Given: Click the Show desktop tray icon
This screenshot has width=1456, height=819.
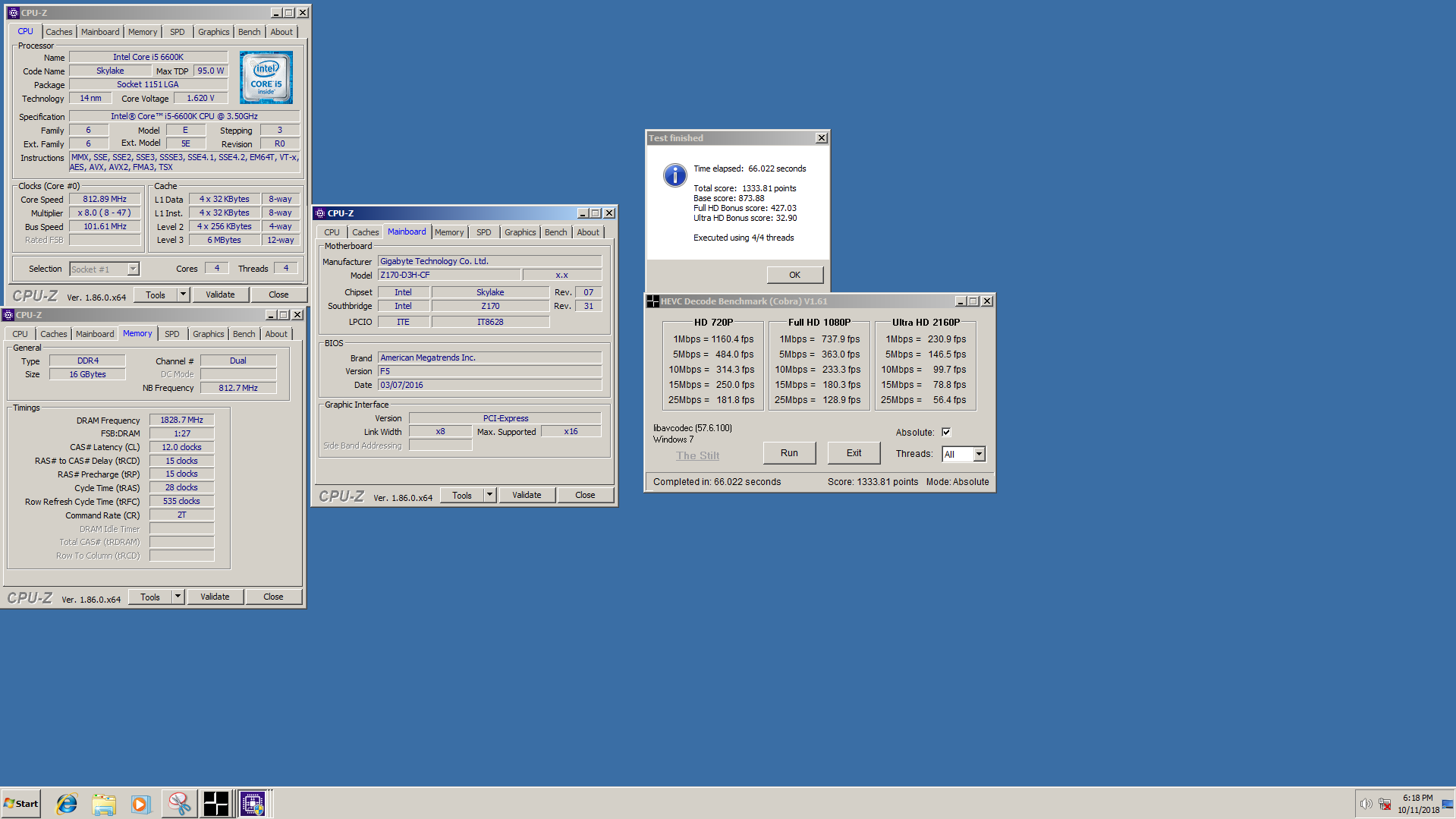Looking at the screenshot, I should click(x=1448, y=804).
